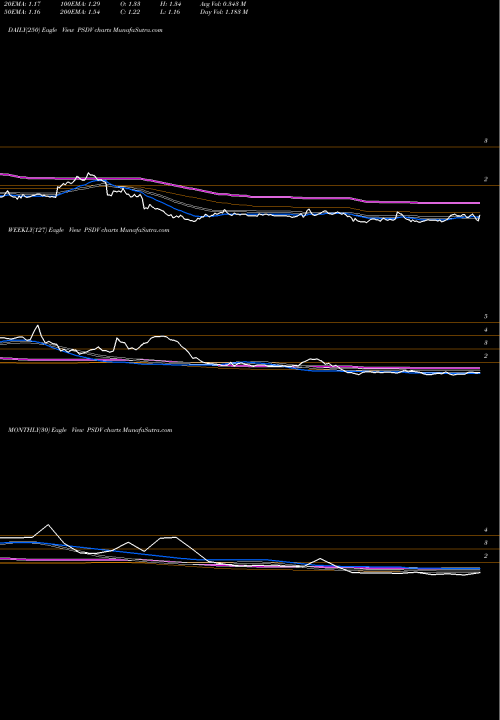Viewport: 500px width, 720px height.
Task: Click the 200EMA: 1.54 value
Action: (79, 12)
